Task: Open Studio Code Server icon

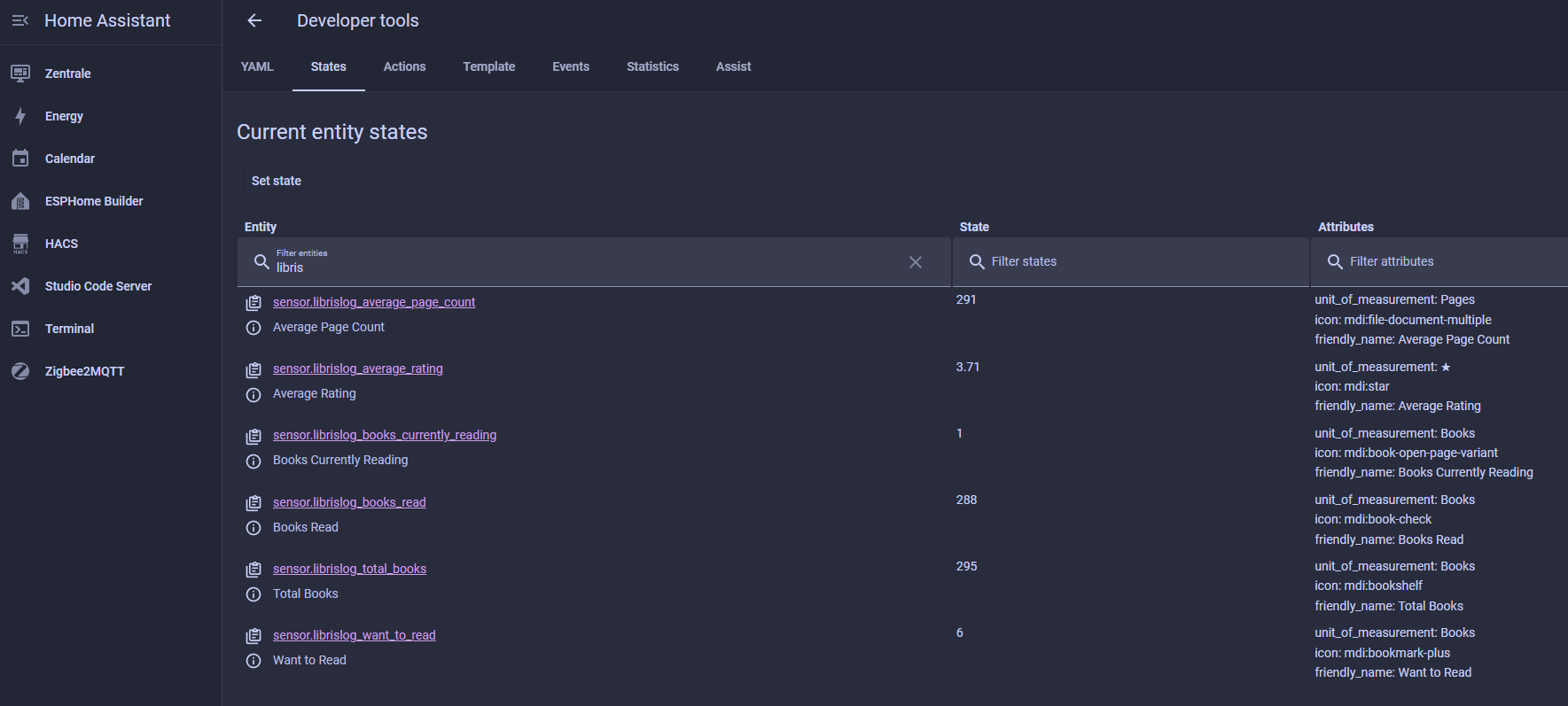Action: tap(20, 286)
